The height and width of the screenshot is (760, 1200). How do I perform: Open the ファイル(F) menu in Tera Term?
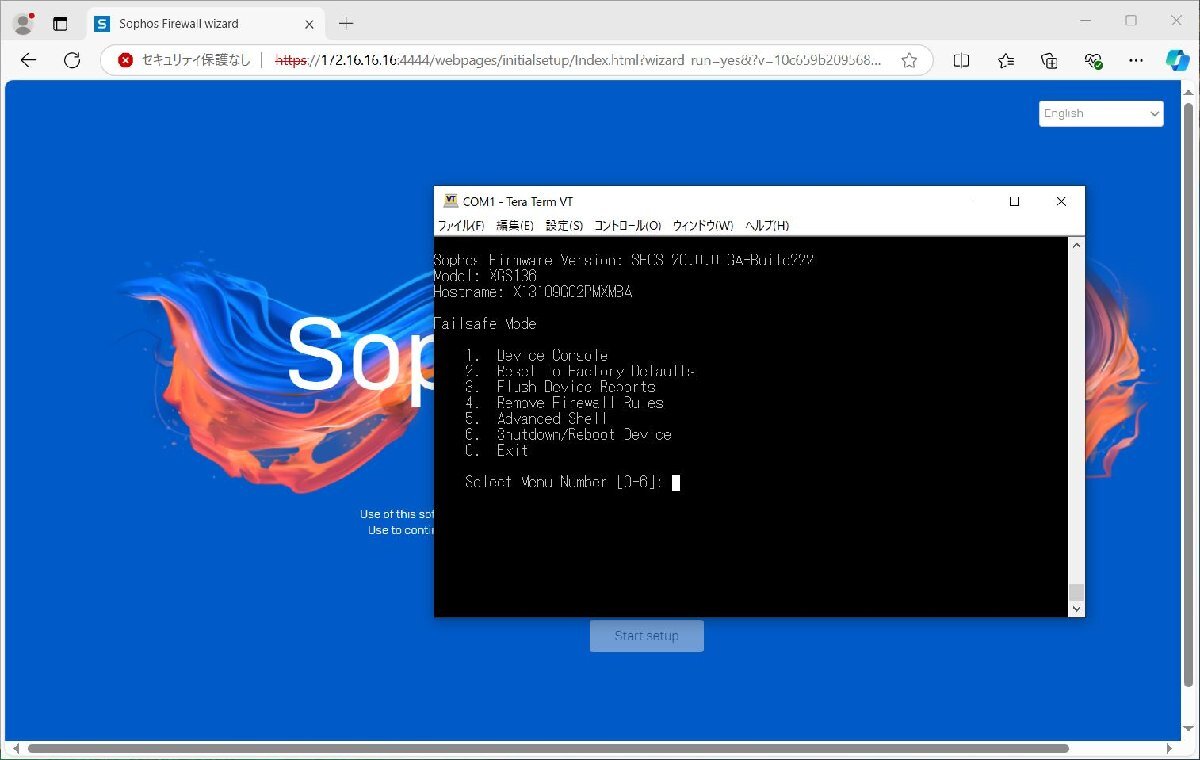(461, 226)
